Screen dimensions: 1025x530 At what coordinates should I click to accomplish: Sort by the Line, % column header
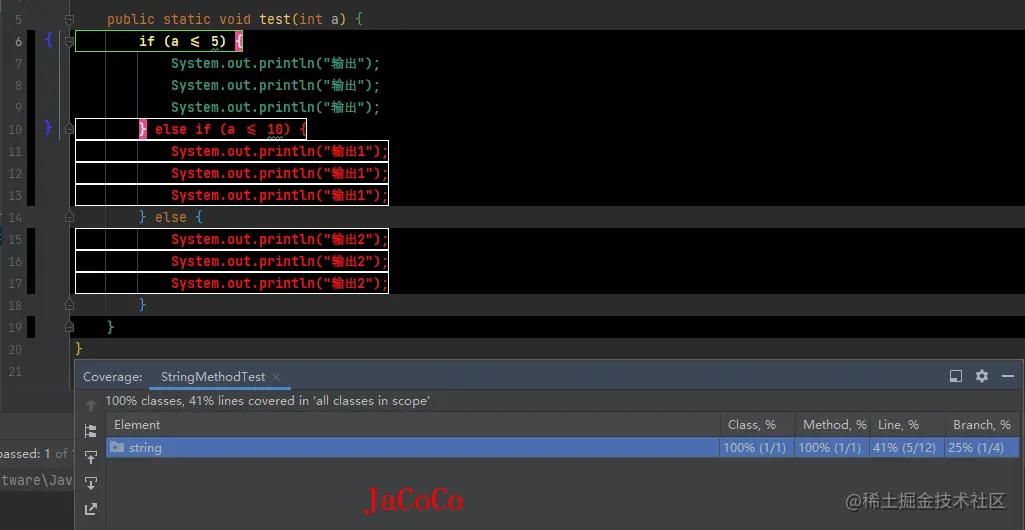tap(907, 425)
